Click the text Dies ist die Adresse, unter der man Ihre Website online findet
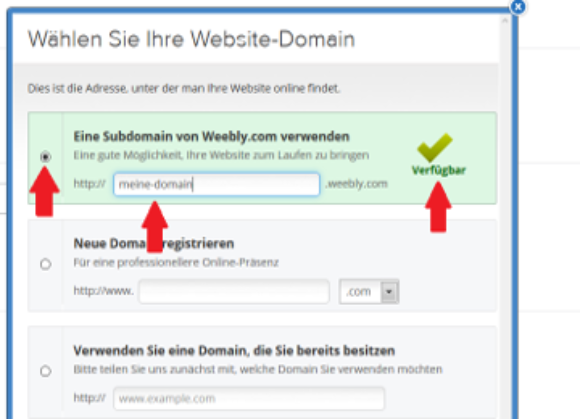This screenshot has height=419, width=580. point(184,89)
